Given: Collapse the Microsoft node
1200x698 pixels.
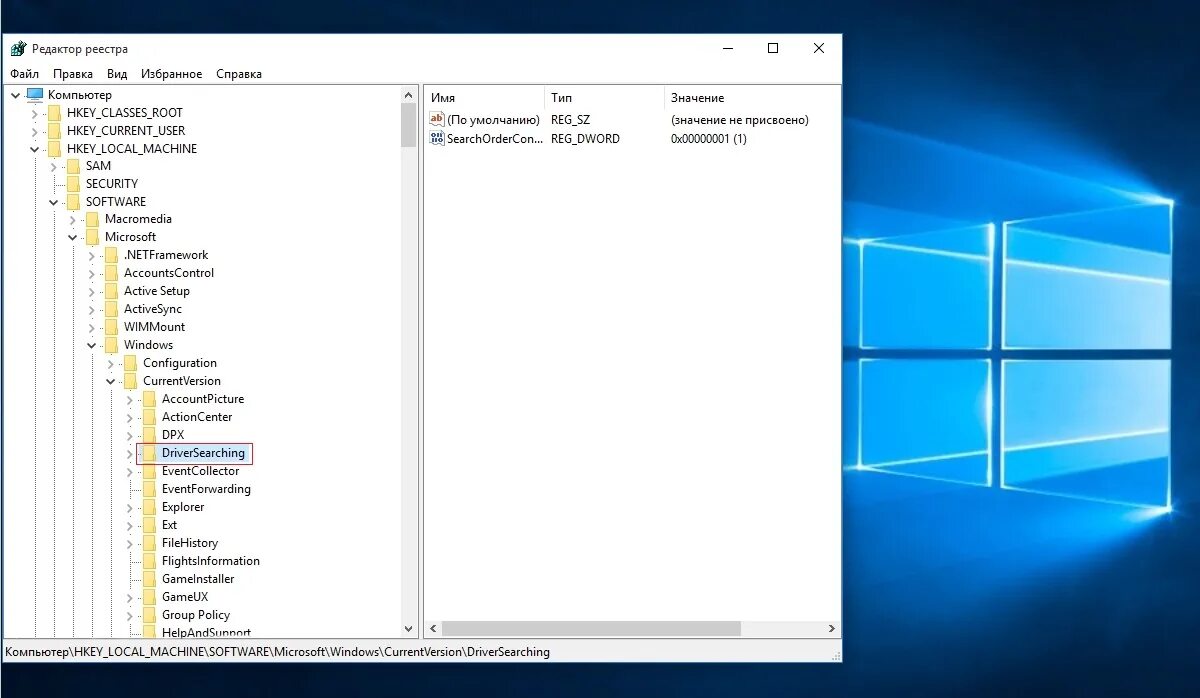Looking at the screenshot, I should point(72,237).
